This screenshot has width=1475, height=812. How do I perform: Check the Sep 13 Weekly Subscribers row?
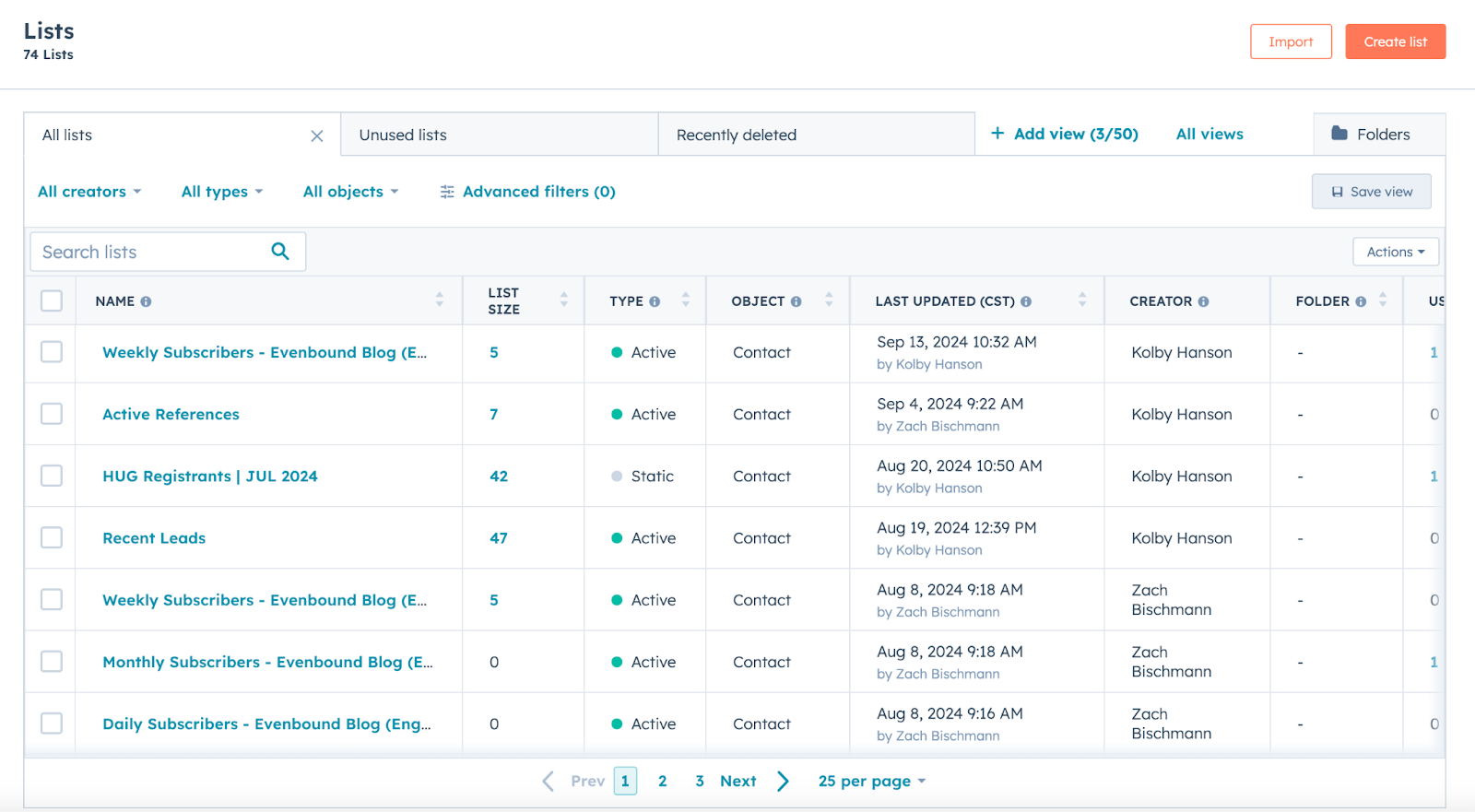pos(52,352)
